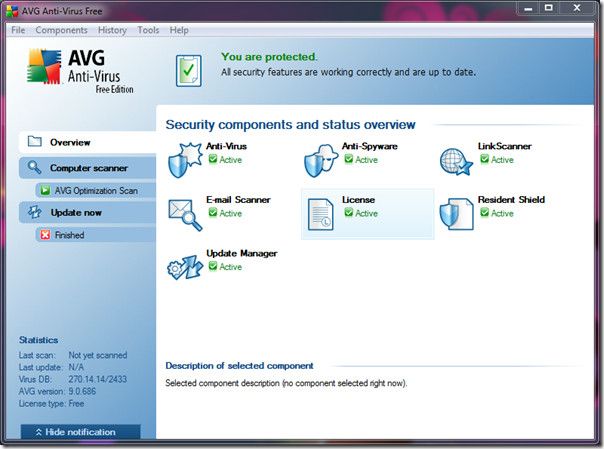Click the Update Manager Active green check

pyautogui.click(x=213, y=266)
